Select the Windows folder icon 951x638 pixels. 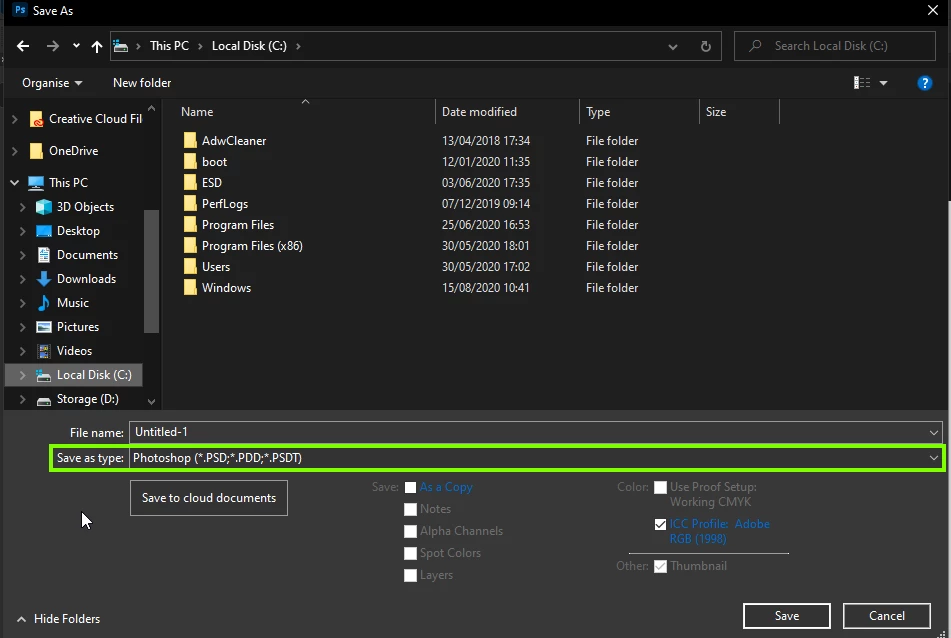click(x=190, y=287)
